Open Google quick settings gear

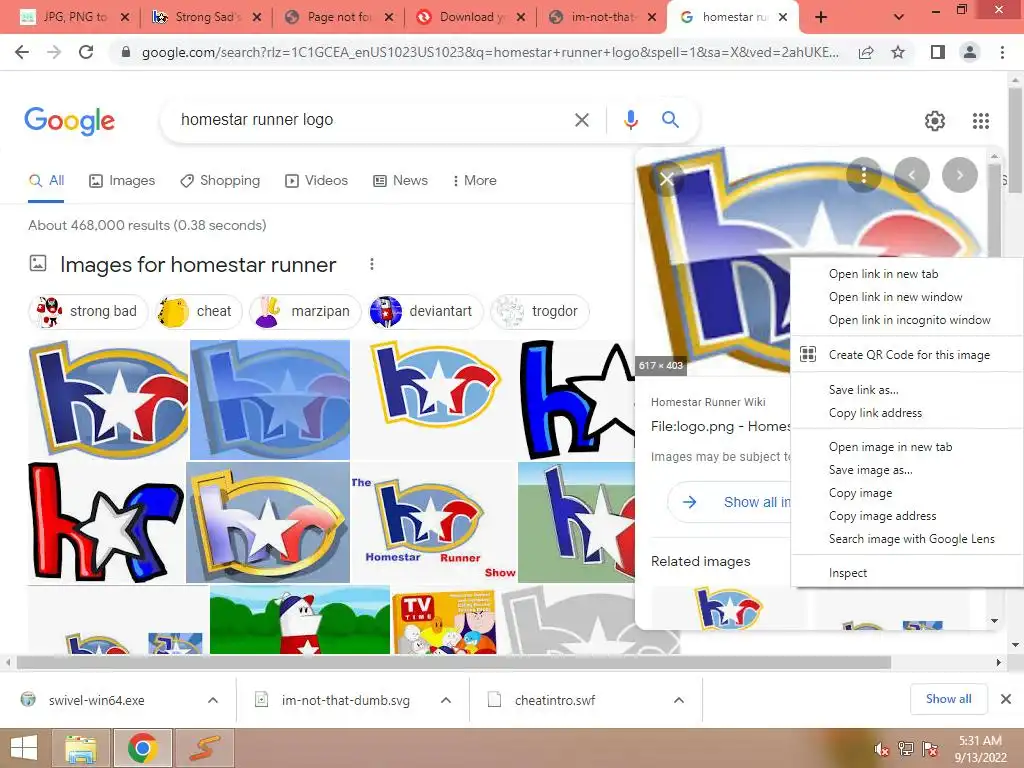click(x=935, y=121)
